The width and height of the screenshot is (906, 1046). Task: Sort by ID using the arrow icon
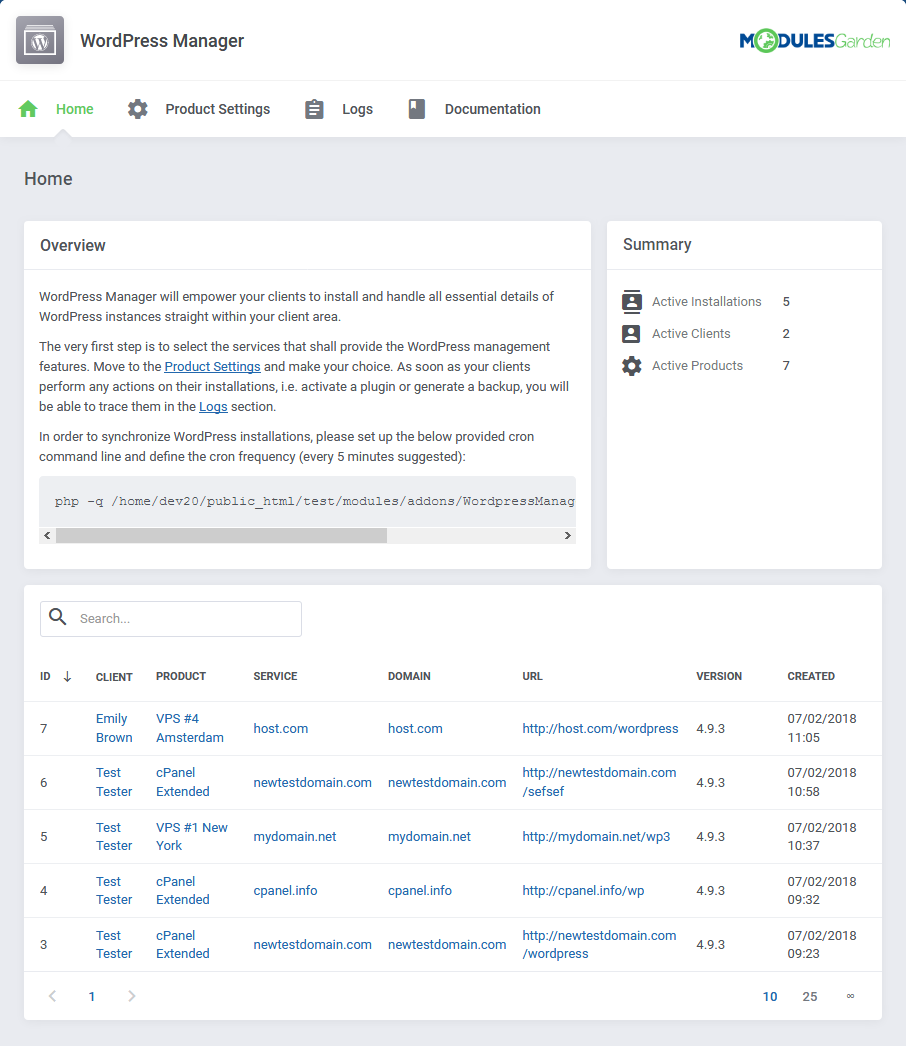[x=67, y=676]
